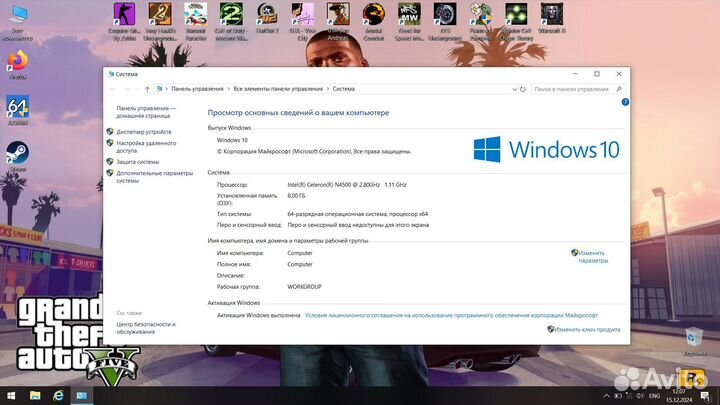Image resolution: width=720 pixels, height=405 pixels.
Task: Open the Plants vs Zombies shortcut
Action: tap(481, 21)
